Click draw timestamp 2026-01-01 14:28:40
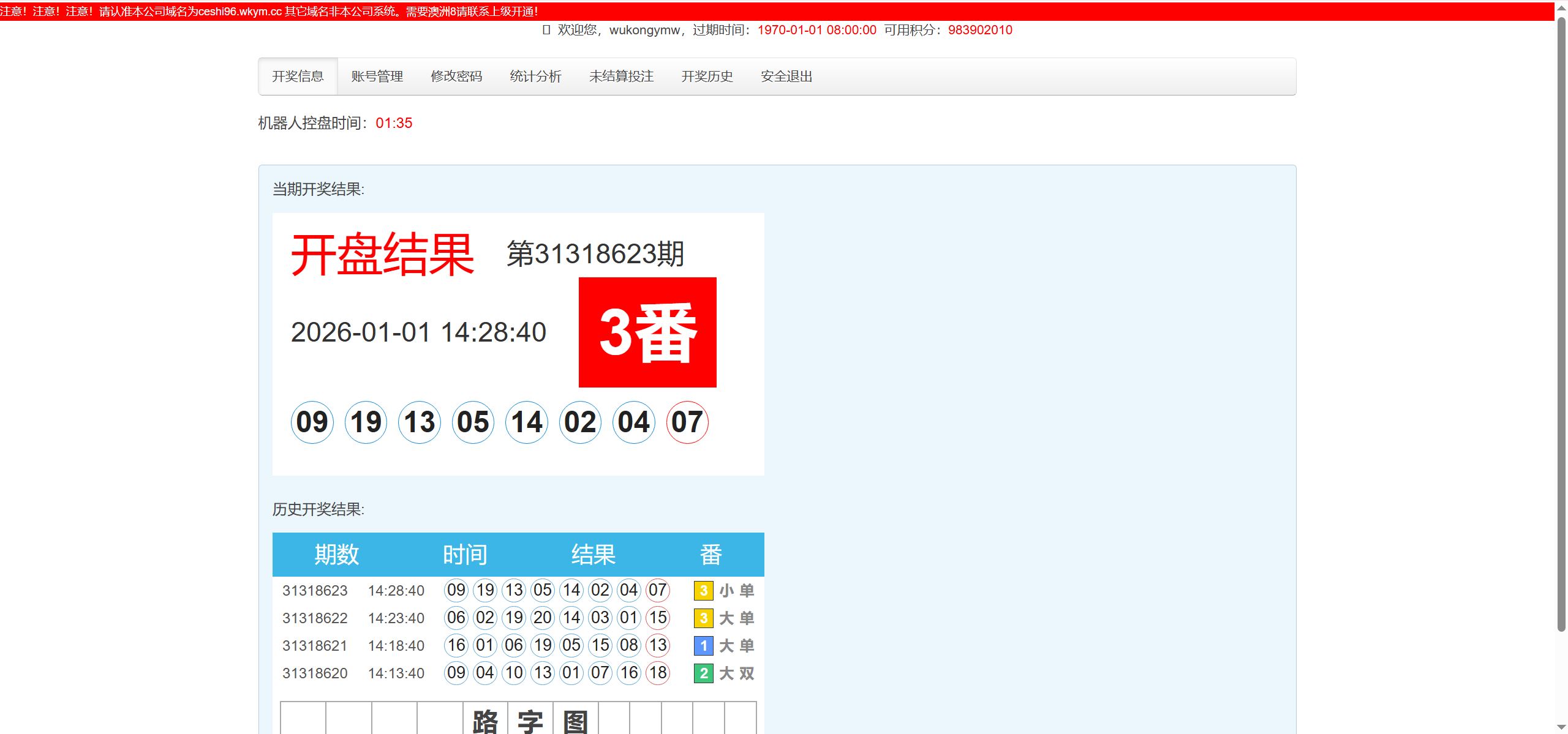This screenshot has height=734, width=1568. 418,332
